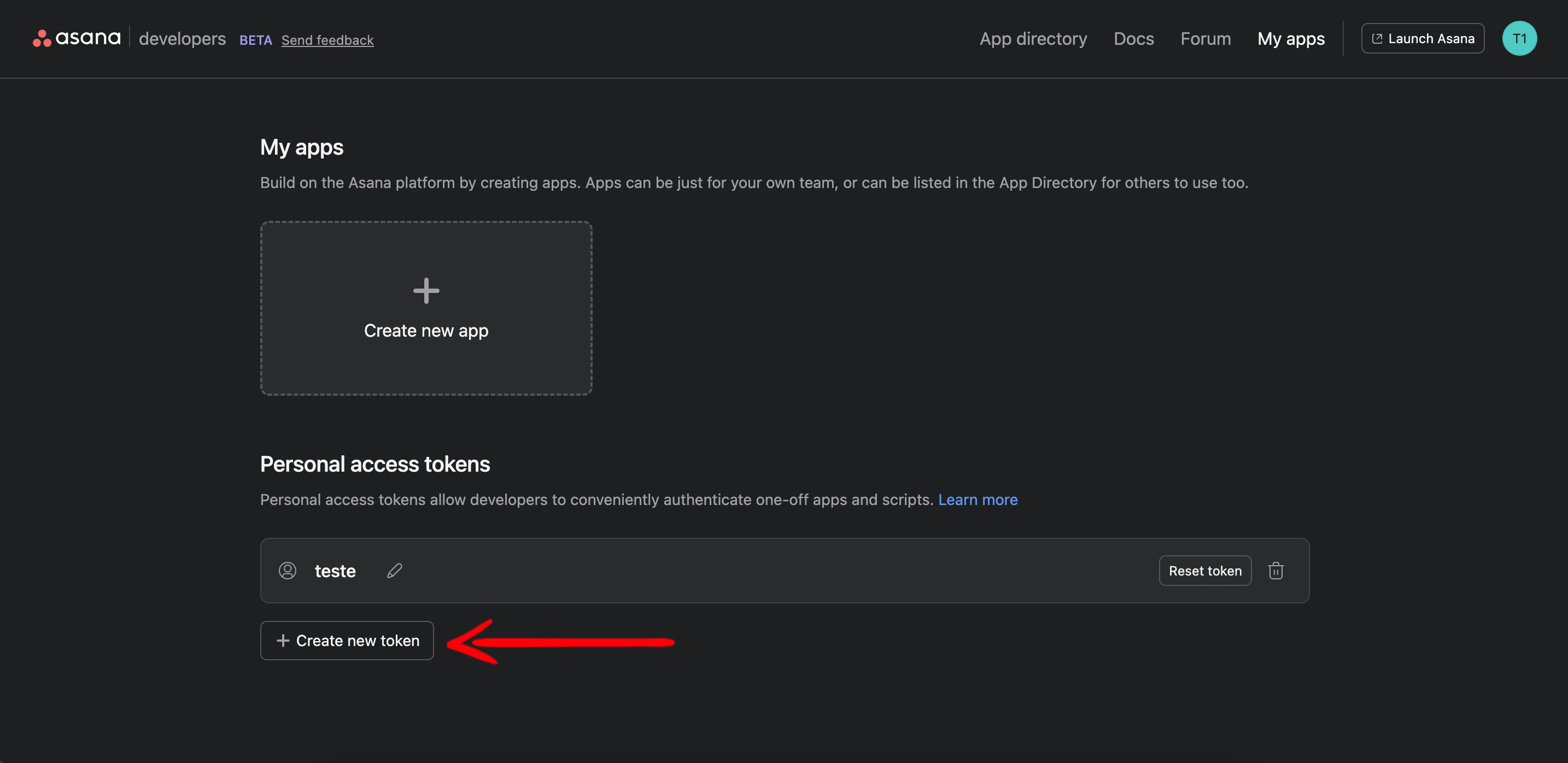Screen dimensions: 1568x763
Task: Click the external-link icon in Launch Asana
Action: pos(1377,39)
